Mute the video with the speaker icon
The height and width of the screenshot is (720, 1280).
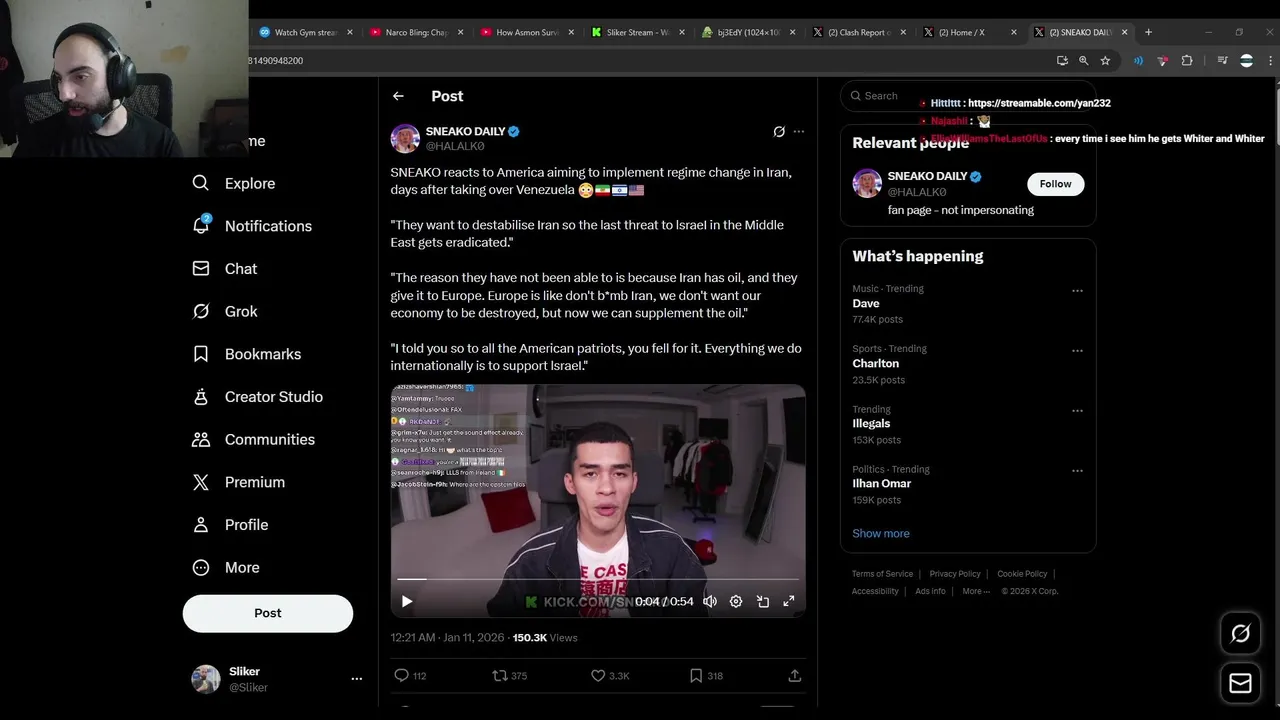710,601
